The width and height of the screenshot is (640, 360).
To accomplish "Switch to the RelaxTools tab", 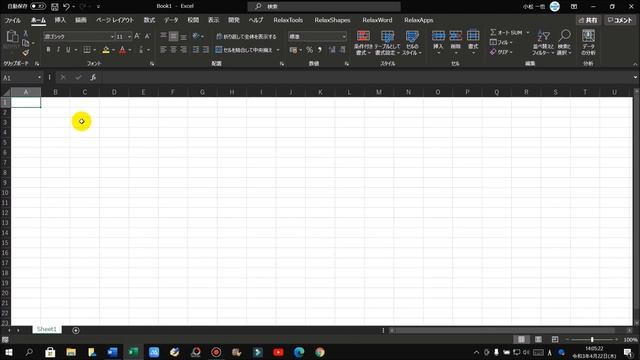I will [x=288, y=20].
